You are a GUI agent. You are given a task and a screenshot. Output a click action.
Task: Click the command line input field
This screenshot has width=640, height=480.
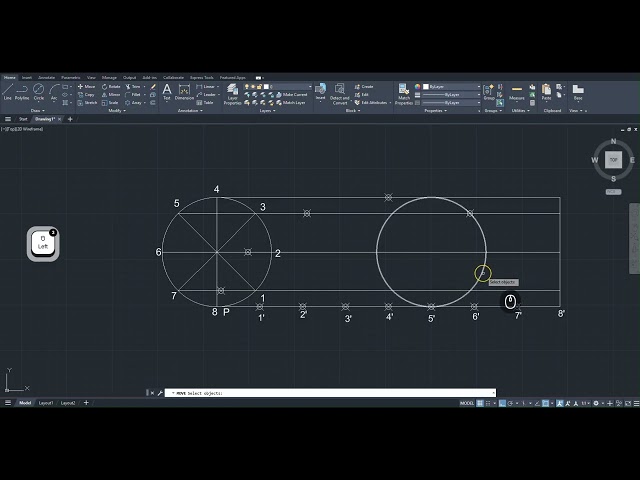coord(330,393)
